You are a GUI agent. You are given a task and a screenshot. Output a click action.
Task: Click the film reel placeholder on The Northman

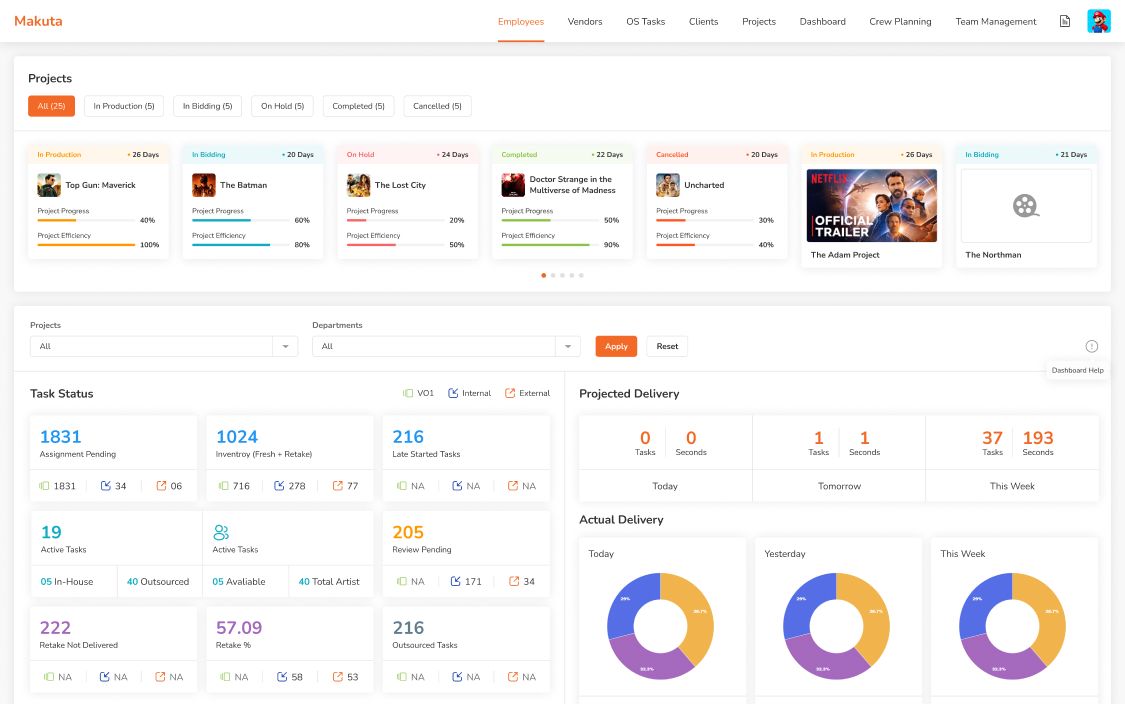1025,206
